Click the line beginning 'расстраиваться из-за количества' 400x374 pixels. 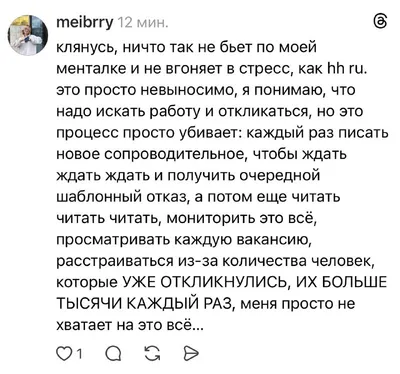tap(215, 261)
